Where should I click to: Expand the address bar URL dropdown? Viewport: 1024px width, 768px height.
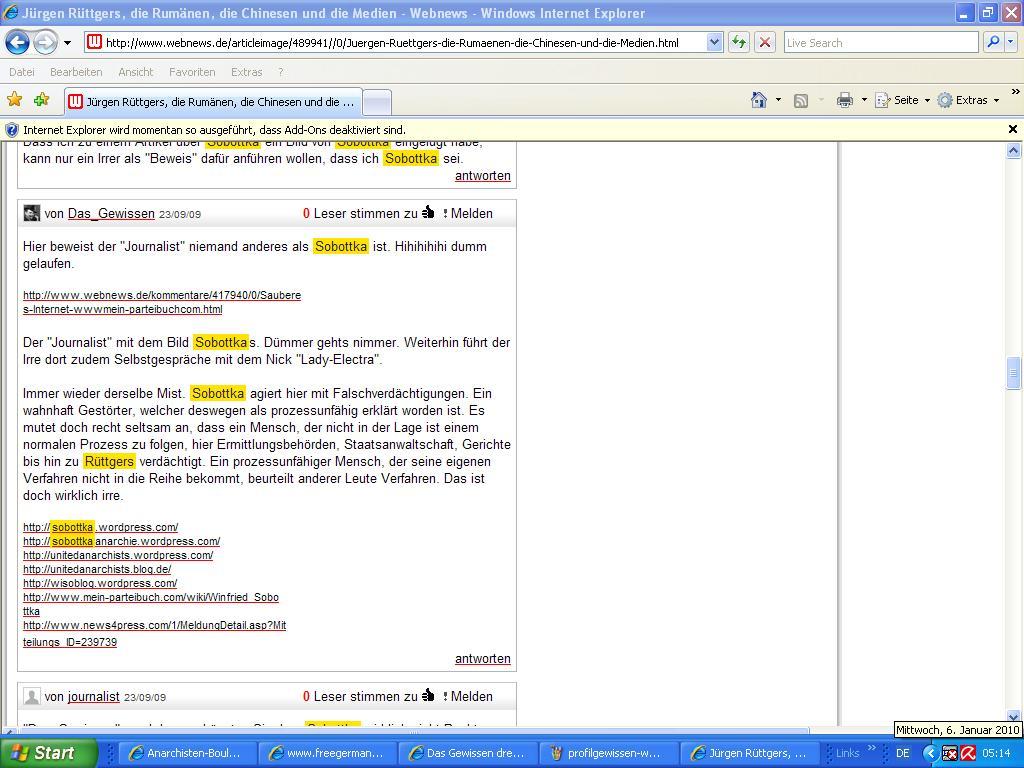coord(714,42)
